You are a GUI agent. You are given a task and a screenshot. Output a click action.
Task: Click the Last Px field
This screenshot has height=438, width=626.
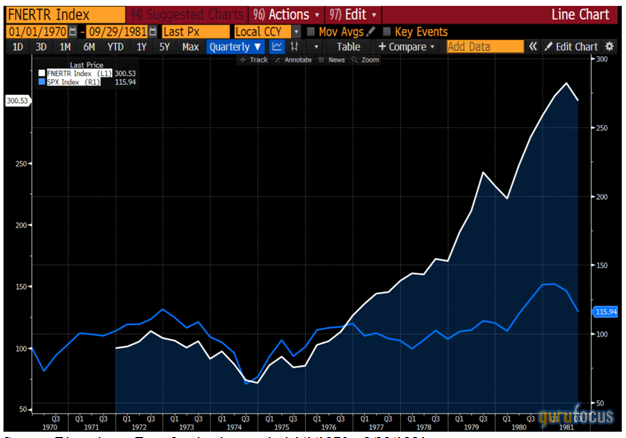click(x=196, y=32)
